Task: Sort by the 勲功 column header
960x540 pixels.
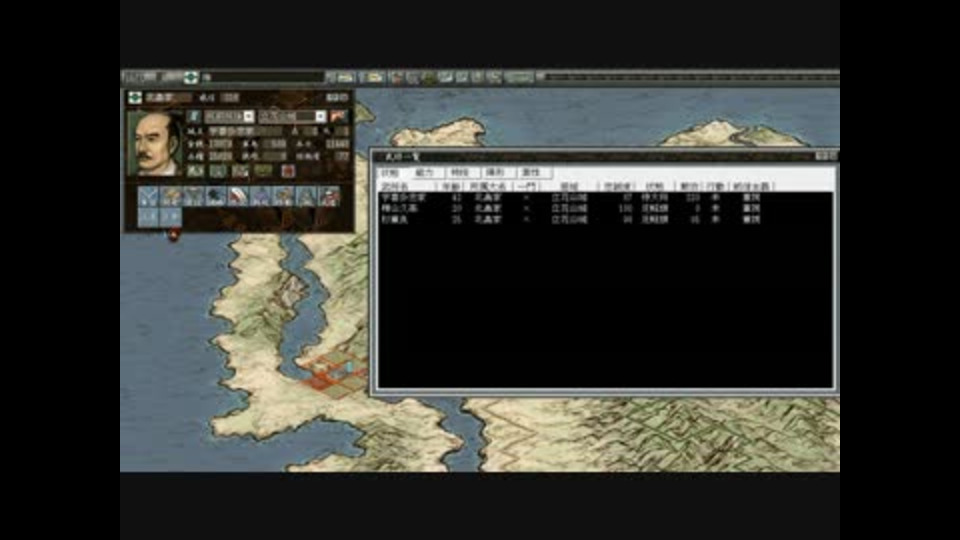Action: tap(689, 186)
